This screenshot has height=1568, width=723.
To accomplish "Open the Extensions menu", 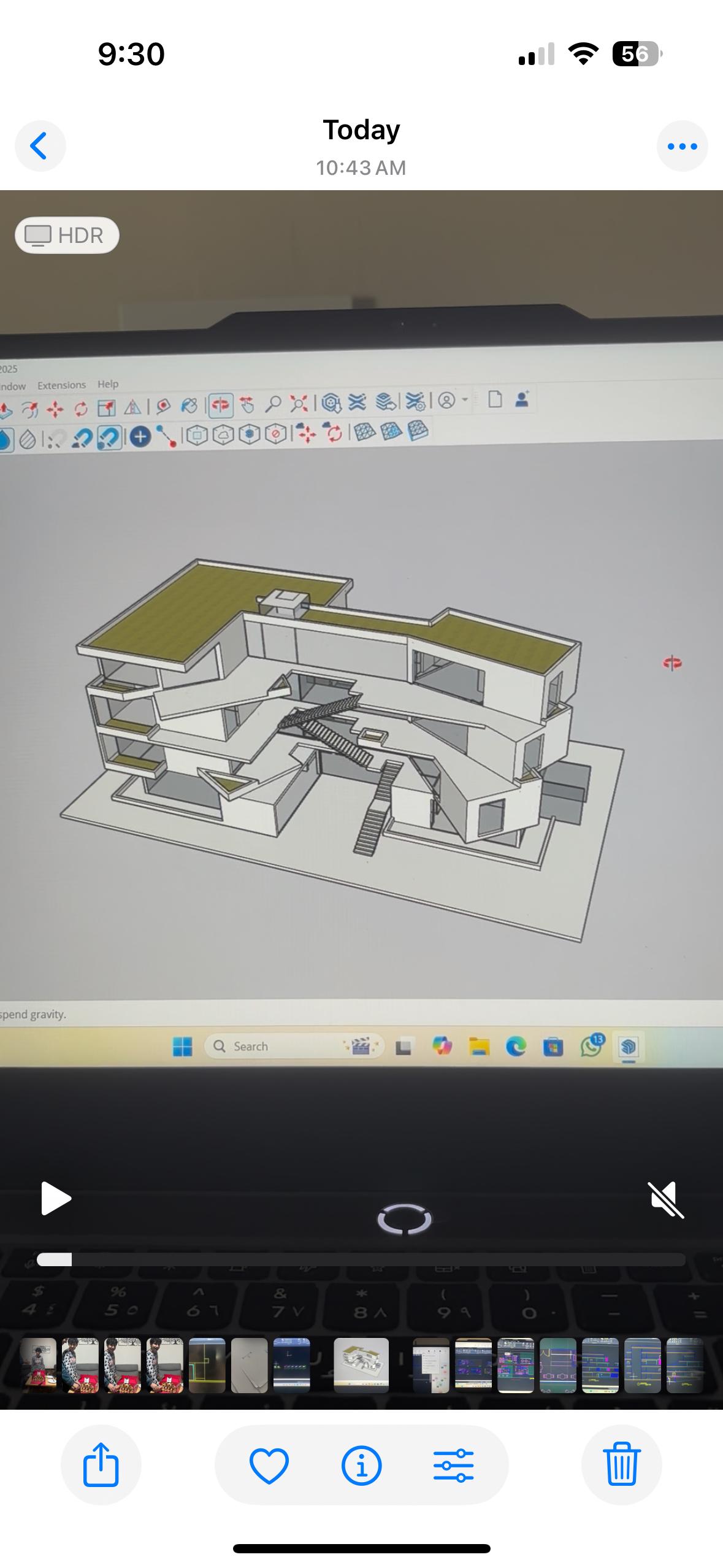I will pyautogui.click(x=61, y=385).
